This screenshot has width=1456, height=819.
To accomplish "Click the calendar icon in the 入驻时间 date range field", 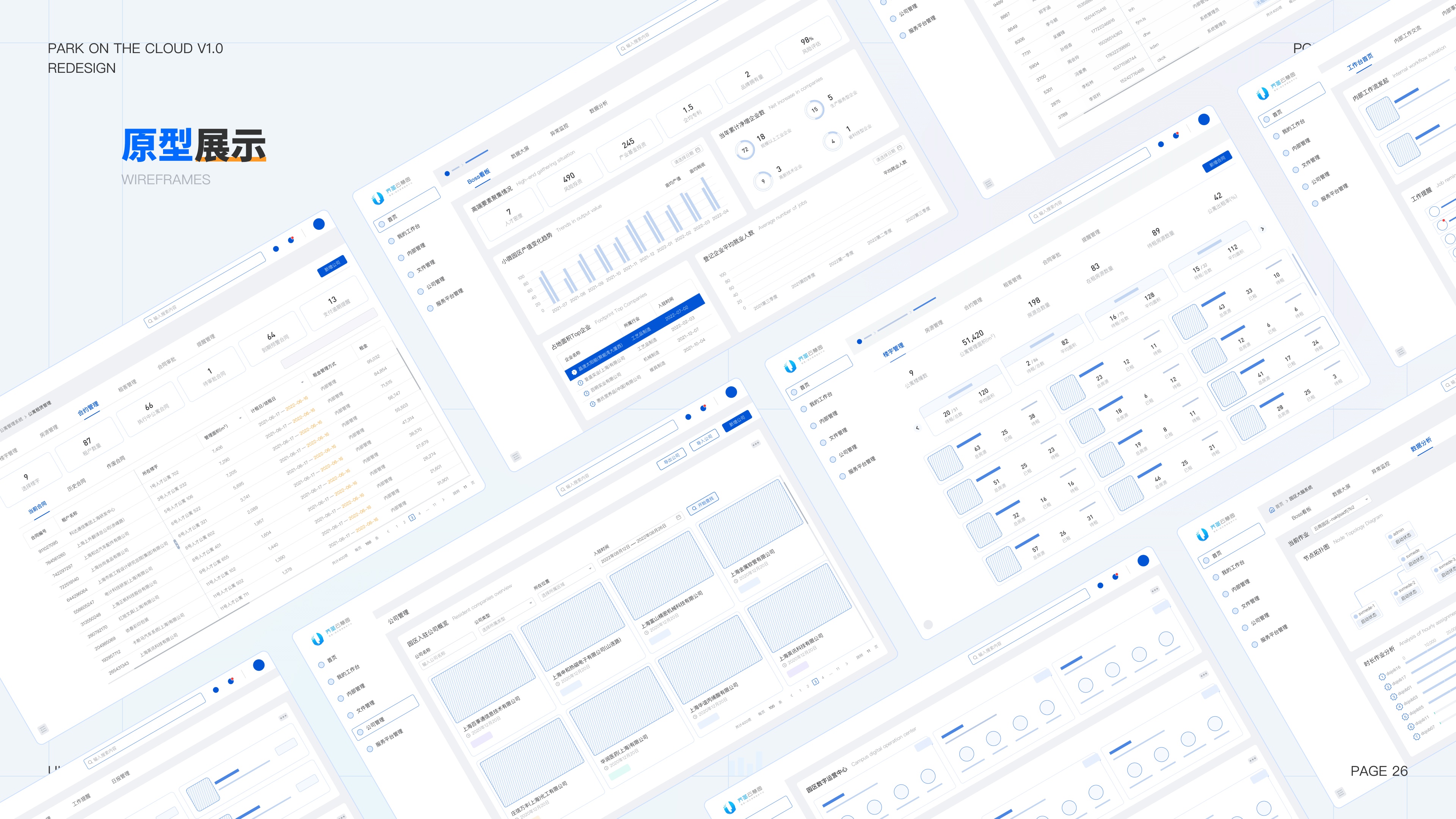I will click(x=678, y=517).
